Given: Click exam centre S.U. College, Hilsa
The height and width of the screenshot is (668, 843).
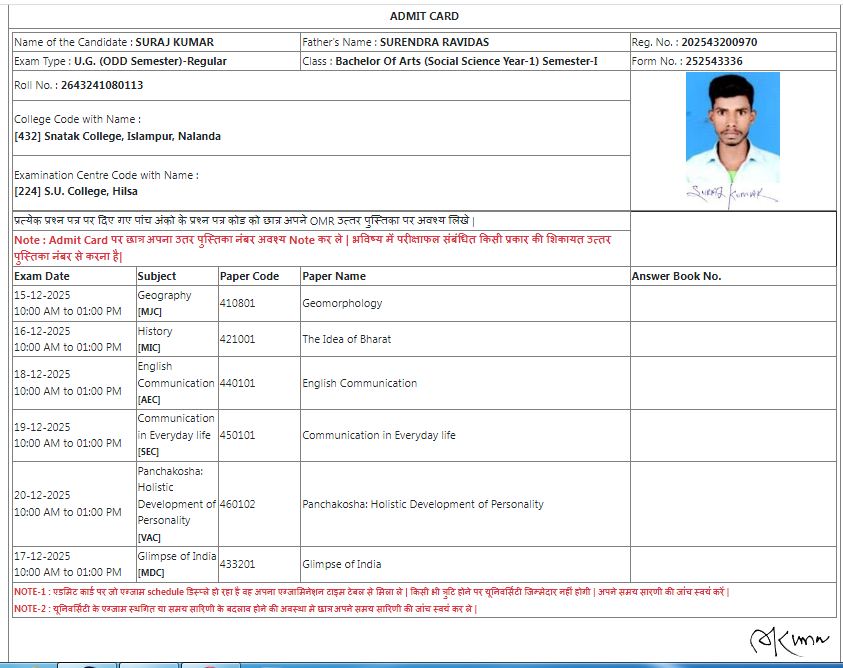Looking at the screenshot, I should (x=76, y=191).
